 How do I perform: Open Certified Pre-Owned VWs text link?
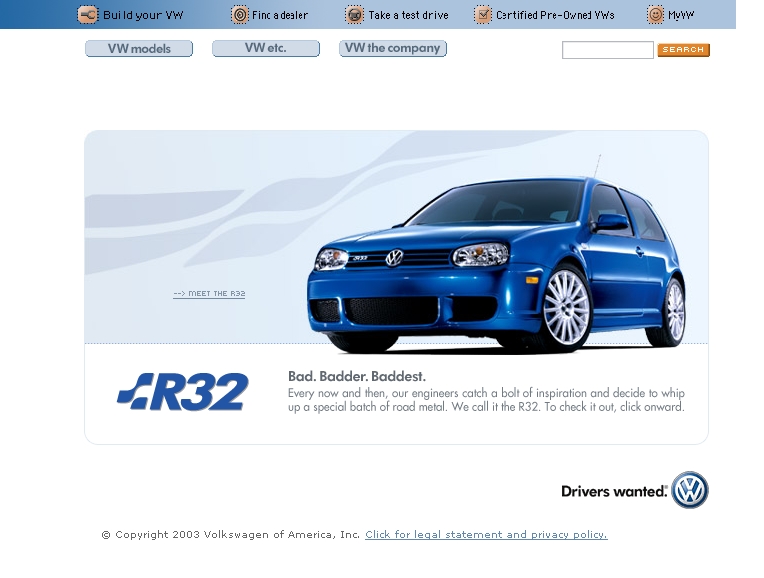pyautogui.click(x=555, y=15)
